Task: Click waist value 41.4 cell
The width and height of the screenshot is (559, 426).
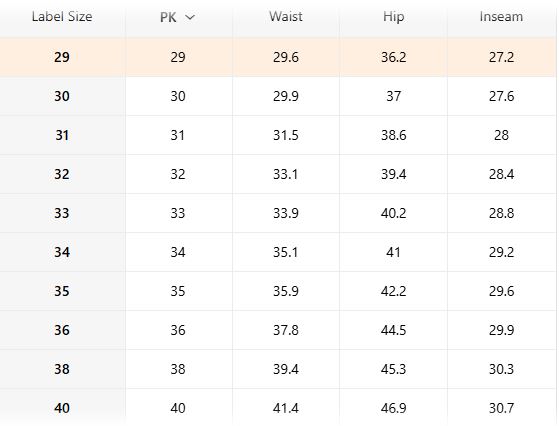Action: click(x=286, y=407)
